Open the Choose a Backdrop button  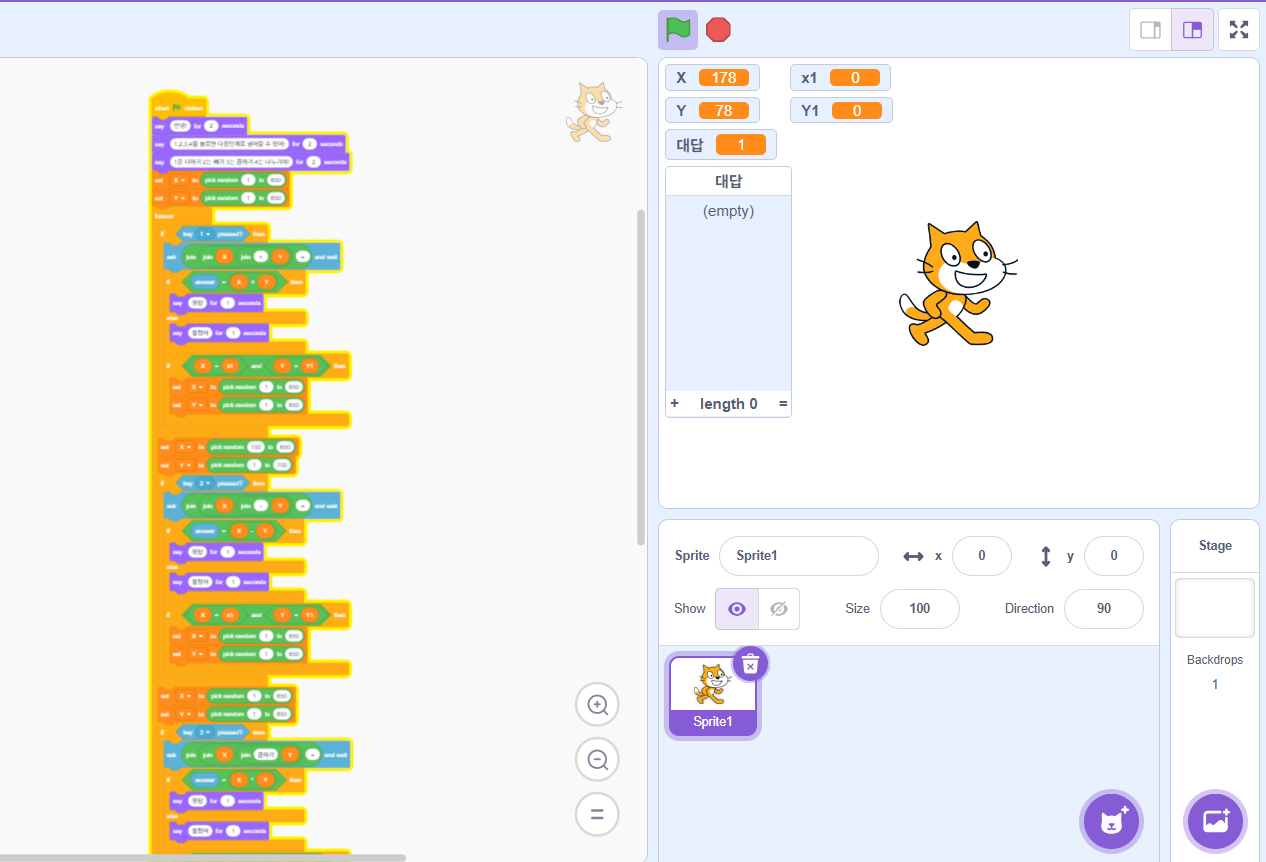[x=1215, y=821]
